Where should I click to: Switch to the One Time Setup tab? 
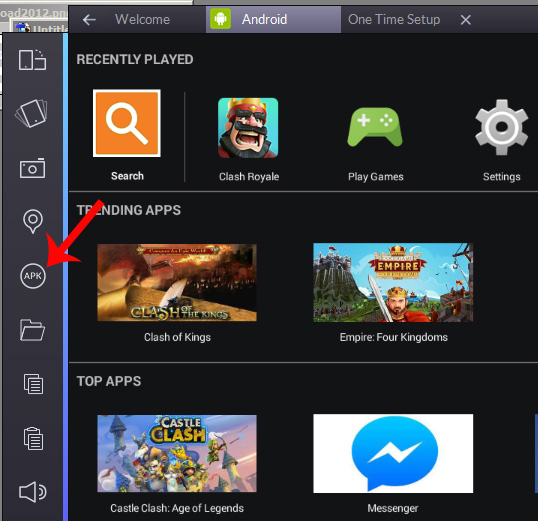pos(394,19)
